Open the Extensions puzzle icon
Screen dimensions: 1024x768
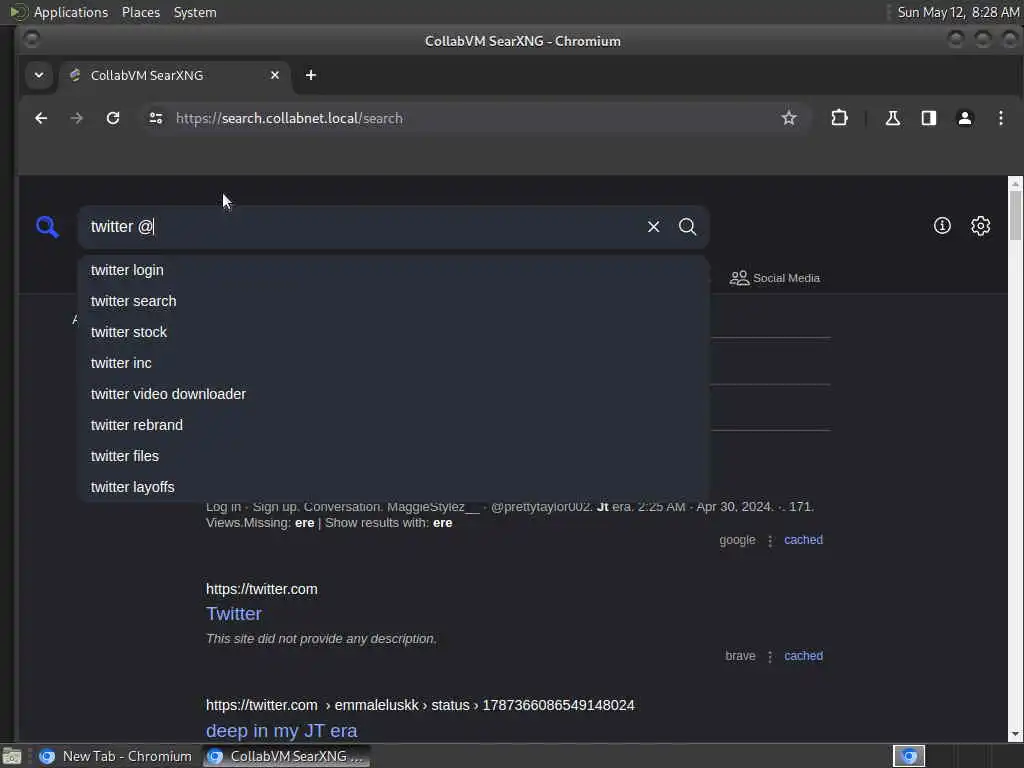839,118
